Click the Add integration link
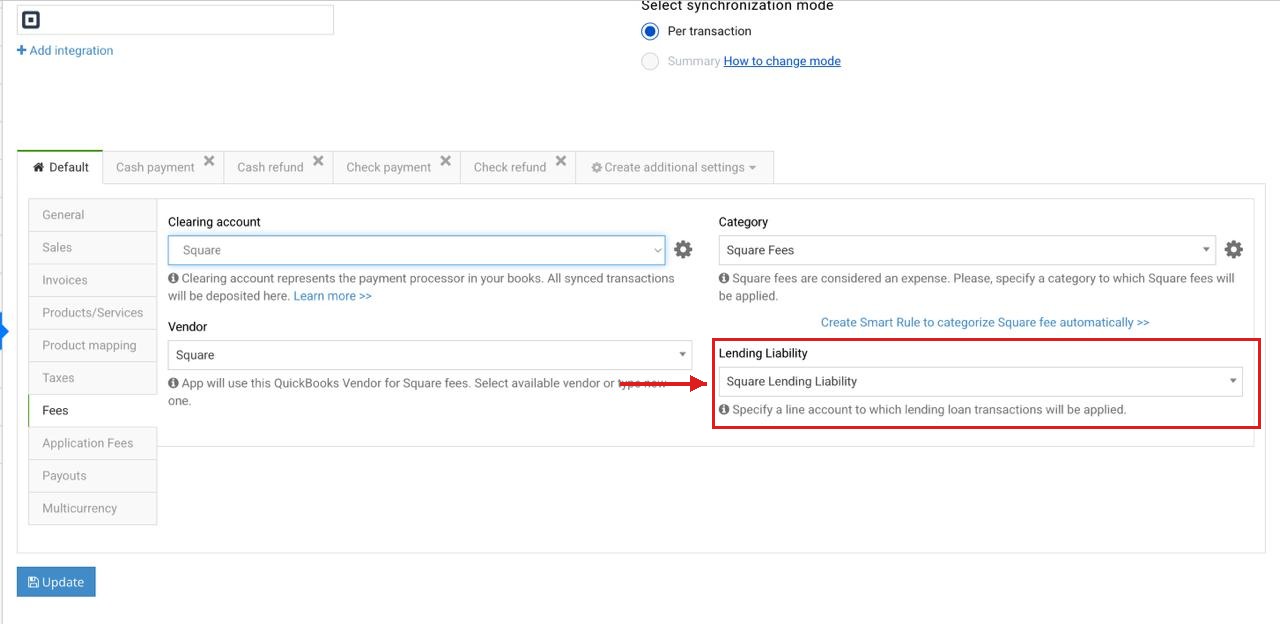This screenshot has width=1280, height=624. [x=65, y=50]
